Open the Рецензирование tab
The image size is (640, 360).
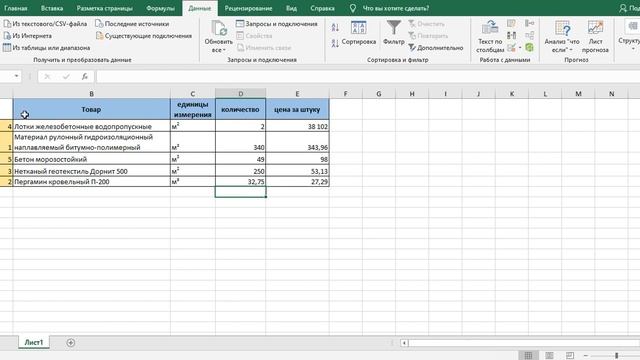pyautogui.click(x=248, y=8)
